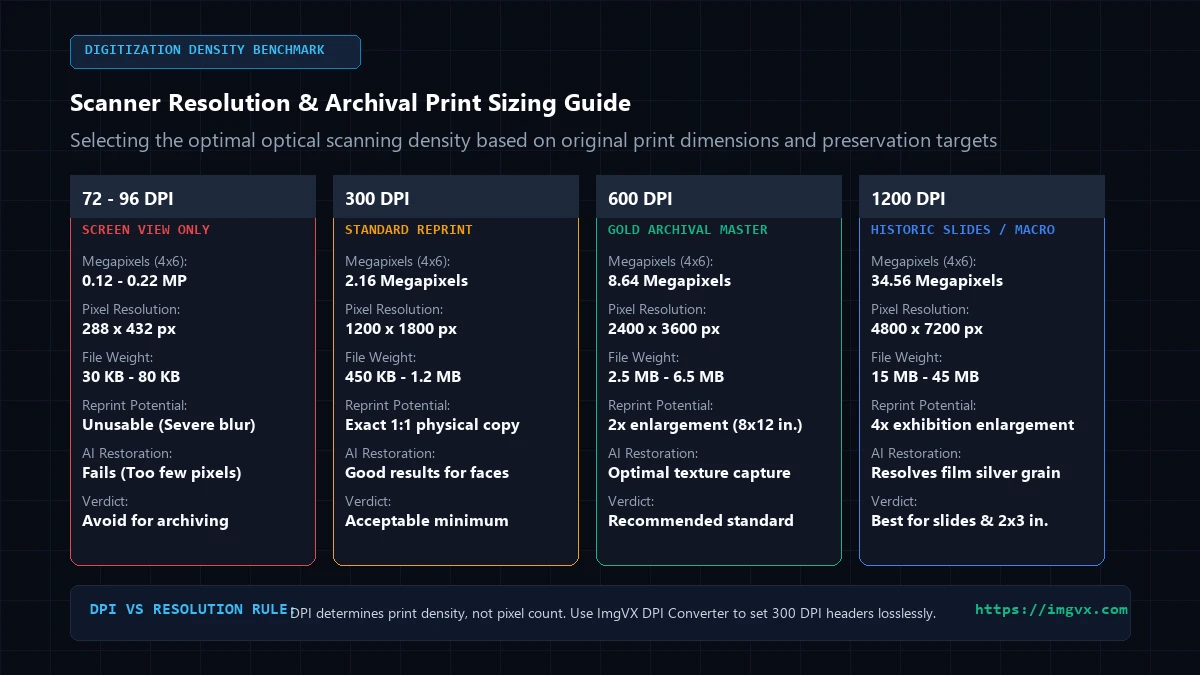The image size is (1200, 675).
Task: Click the Recommended standard verdict
Action: click(701, 521)
